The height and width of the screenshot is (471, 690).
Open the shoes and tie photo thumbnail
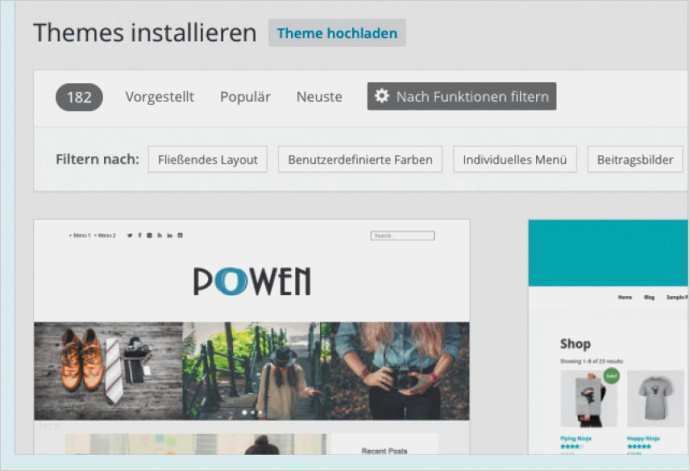pos(108,370)
